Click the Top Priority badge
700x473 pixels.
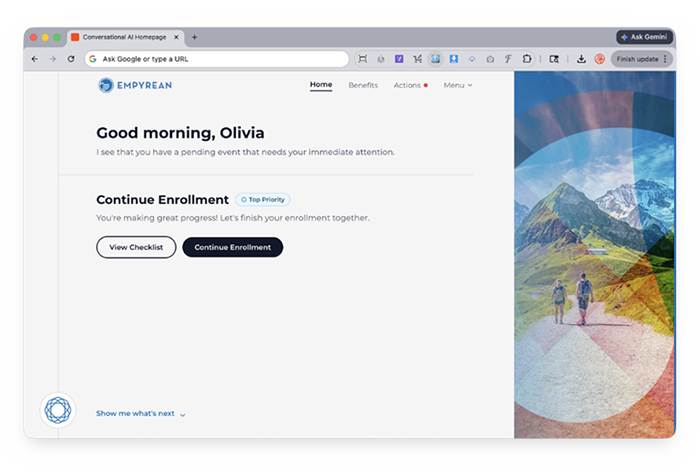click(263, 200)
